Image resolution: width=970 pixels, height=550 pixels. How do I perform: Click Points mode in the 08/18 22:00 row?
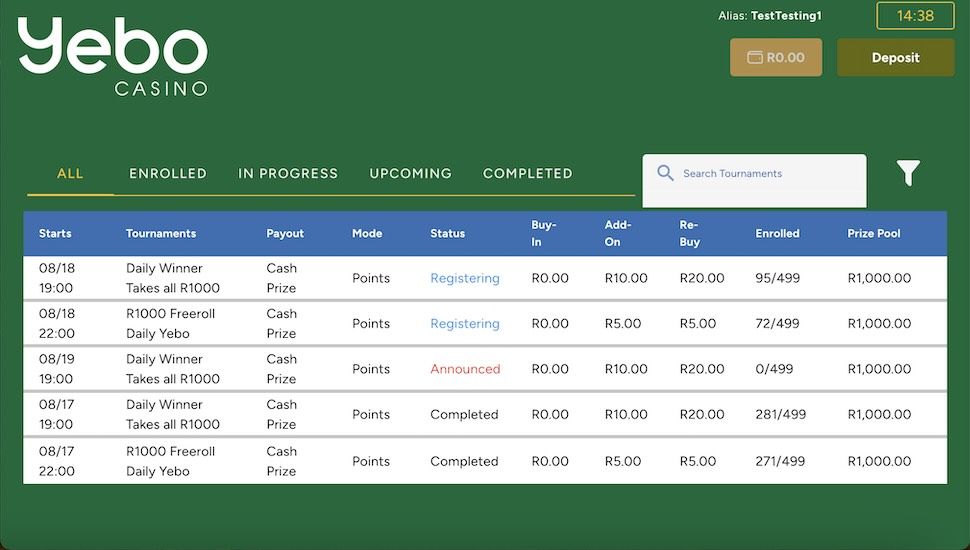371,324
